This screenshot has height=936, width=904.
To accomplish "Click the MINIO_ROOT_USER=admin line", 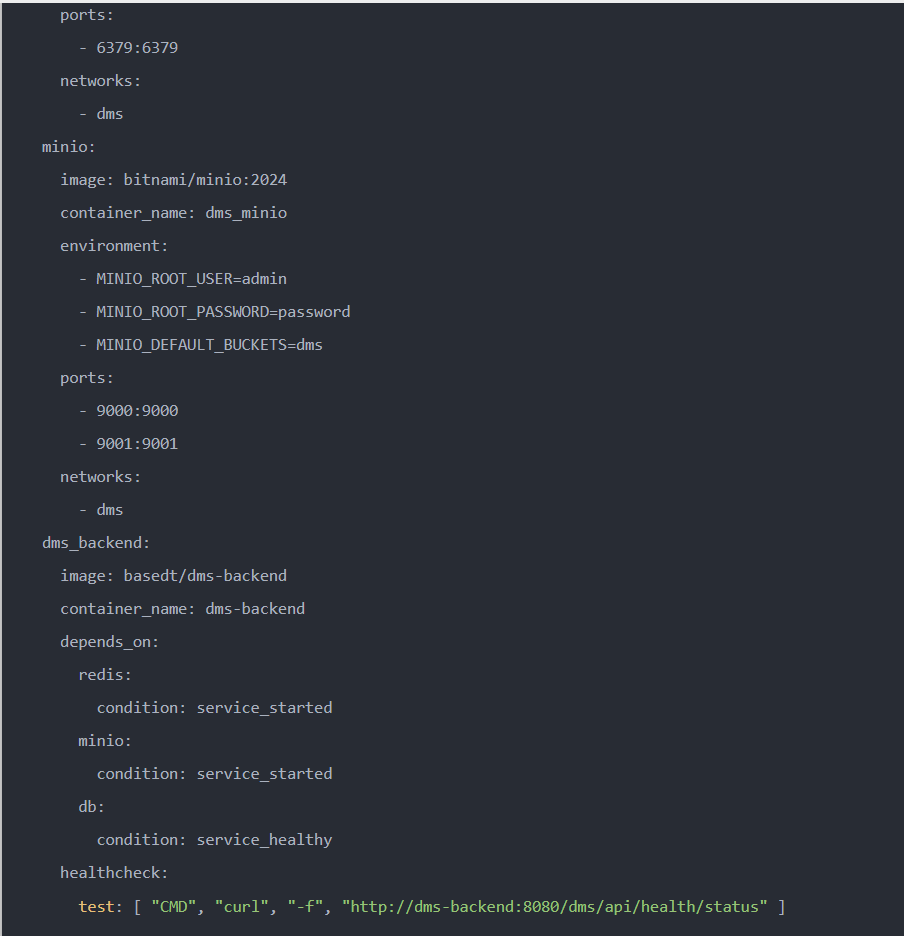I will 191,279.
